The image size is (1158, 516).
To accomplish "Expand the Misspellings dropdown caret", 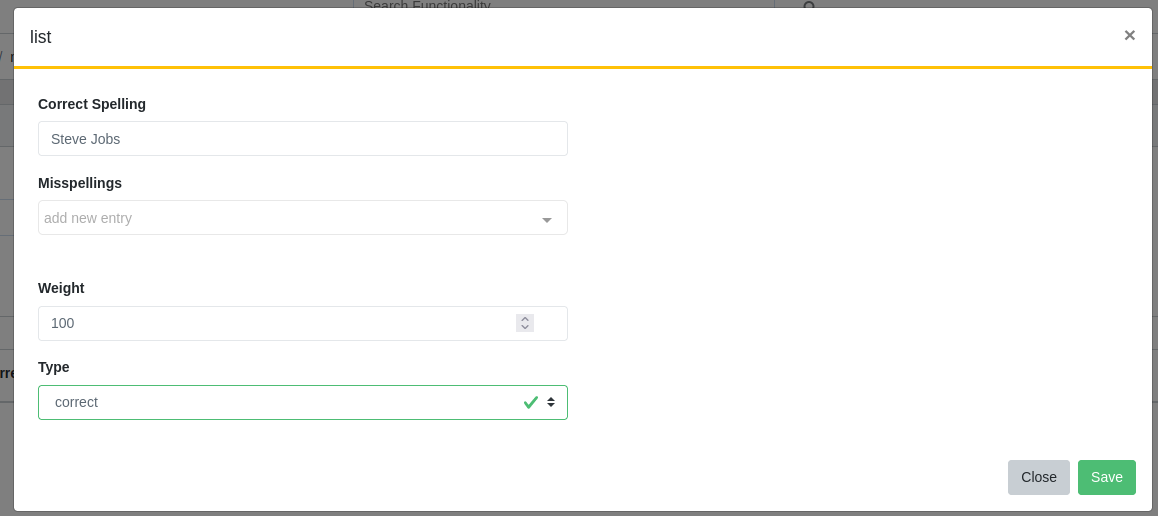I will [x=547, y=220].
